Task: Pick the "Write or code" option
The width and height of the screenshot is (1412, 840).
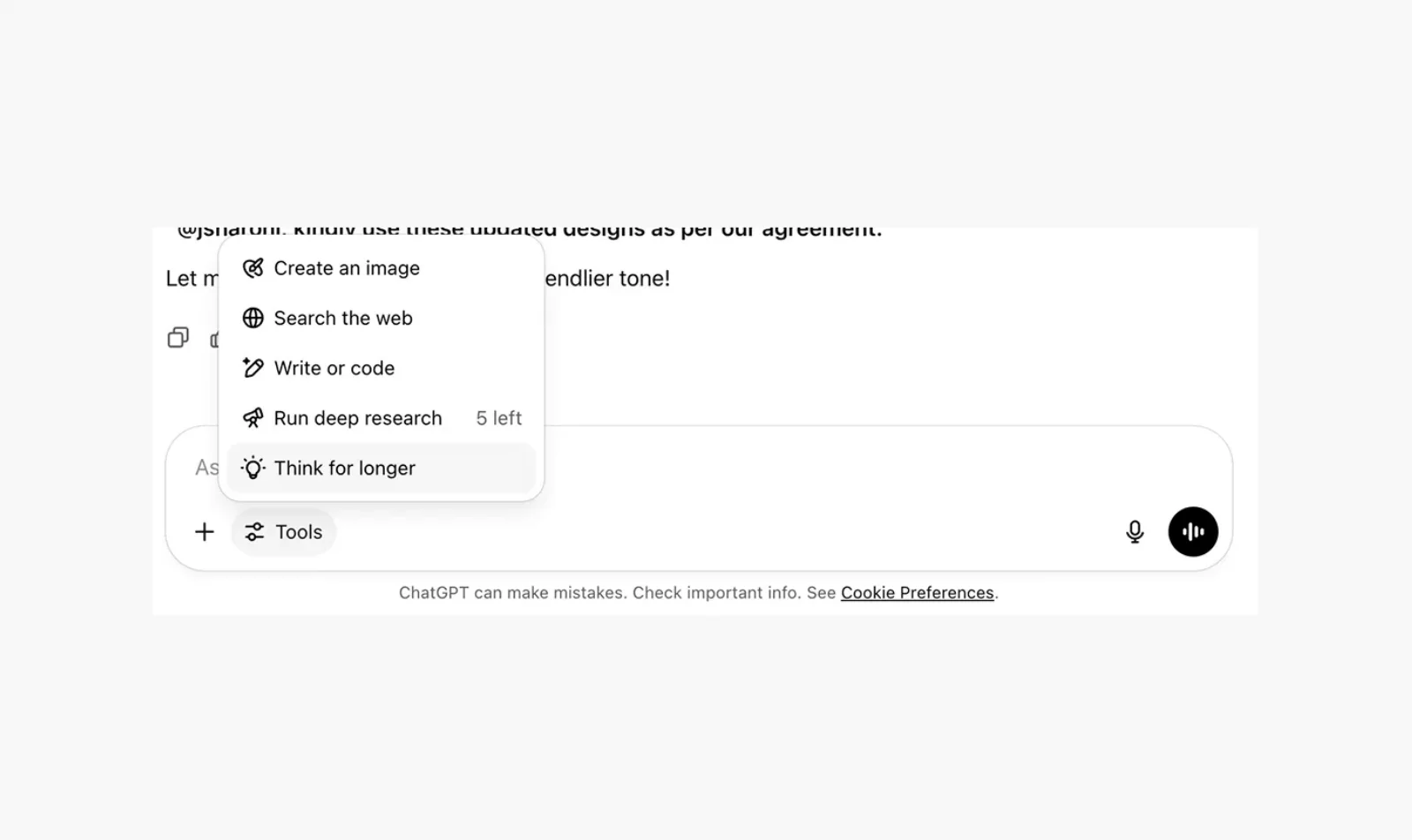Action: [x=334, y=368]
